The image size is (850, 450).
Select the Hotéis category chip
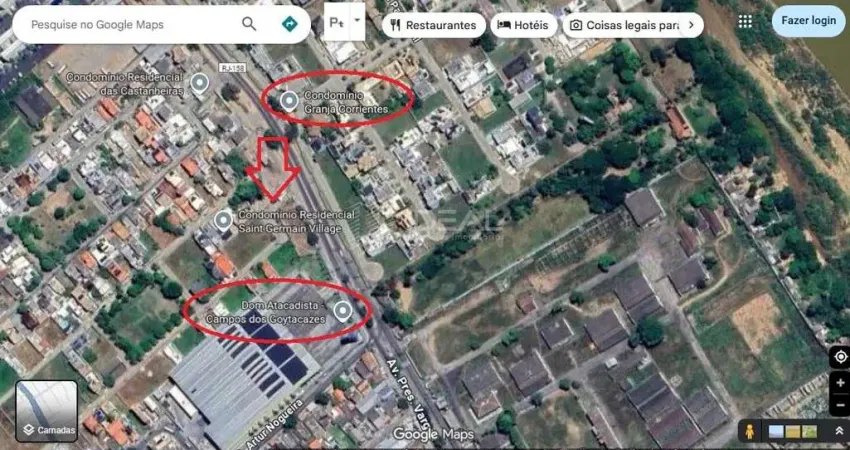tap(524, 25)
